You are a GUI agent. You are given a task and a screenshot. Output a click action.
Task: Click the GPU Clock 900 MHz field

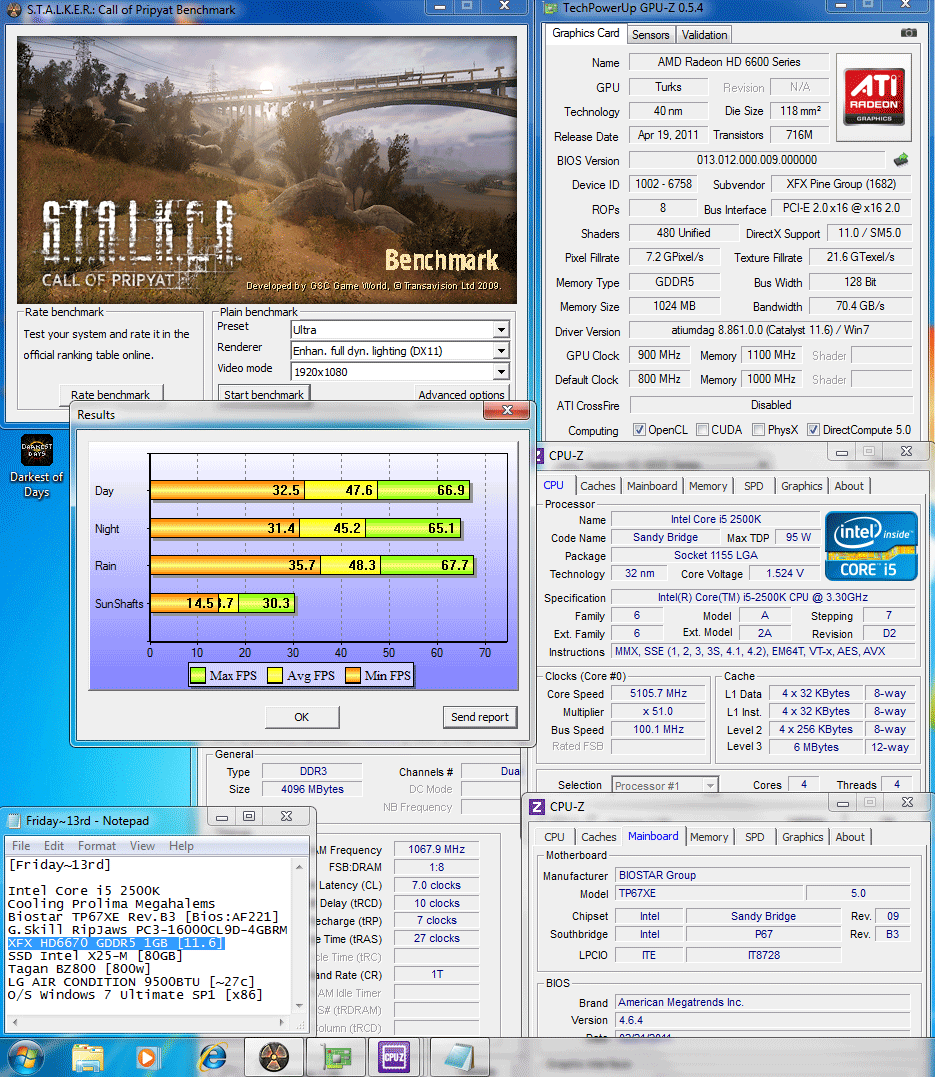click(659, 355)
